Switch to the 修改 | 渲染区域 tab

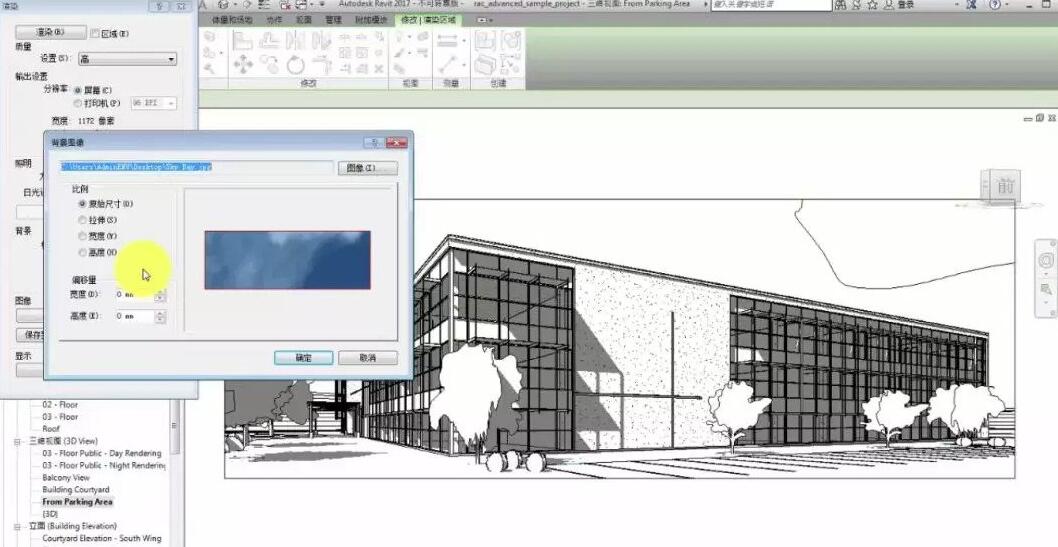pos(428,20)
